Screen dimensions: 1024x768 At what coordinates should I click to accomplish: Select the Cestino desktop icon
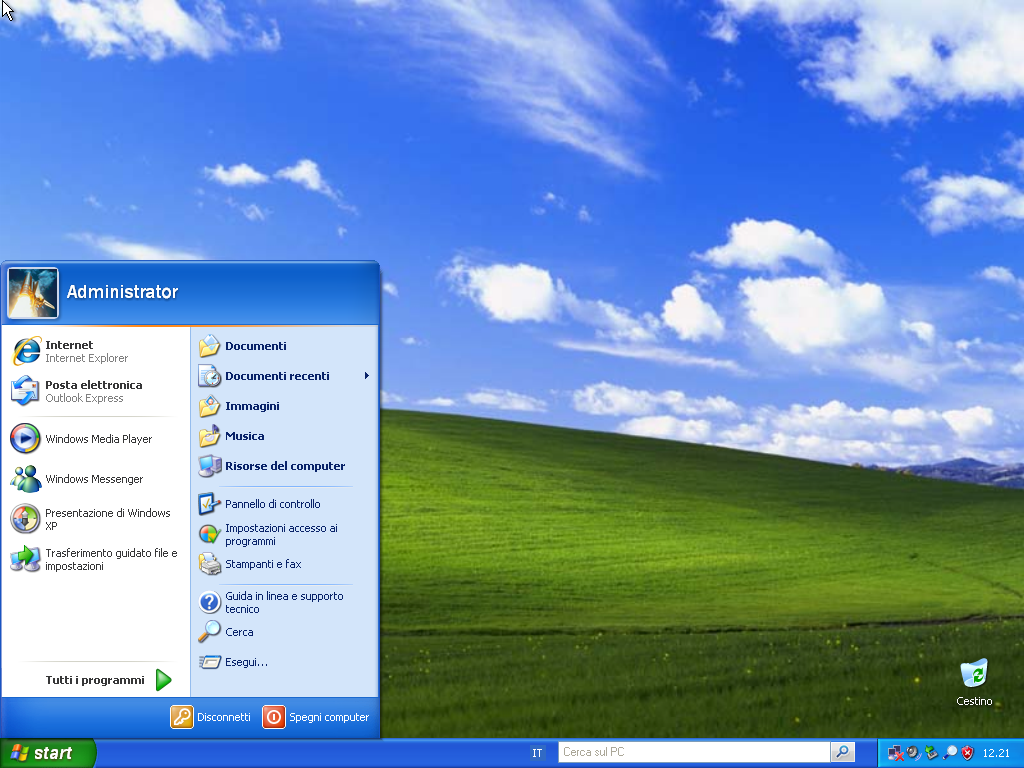(x=974, y=682)
